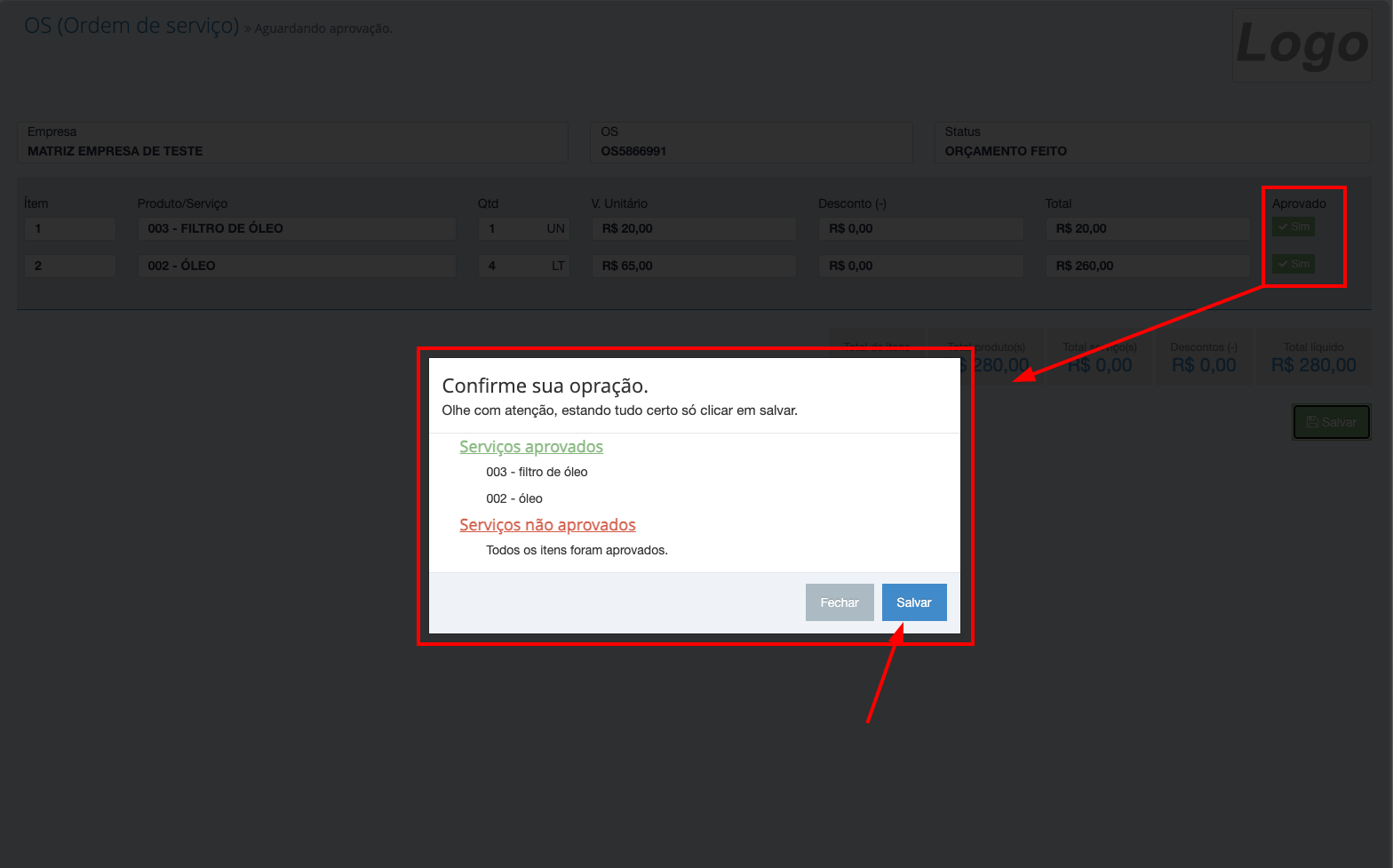Screen dimensions: 1393x868
Task: Click product field 003 - FILTRO DE ÓLEO
Action: tap(297, 228)
